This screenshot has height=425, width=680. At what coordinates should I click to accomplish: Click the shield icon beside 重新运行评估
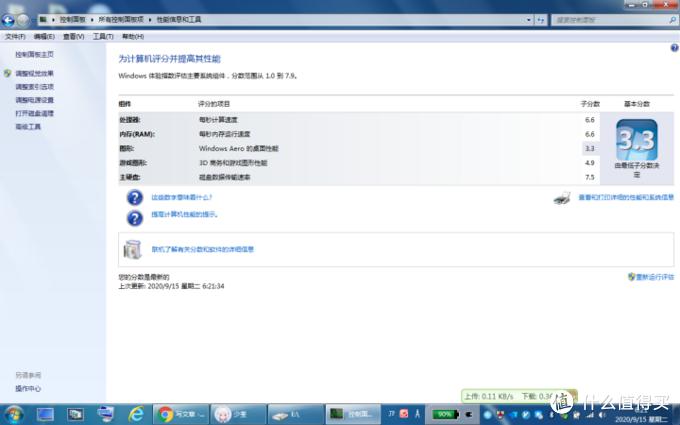[631, 277]
